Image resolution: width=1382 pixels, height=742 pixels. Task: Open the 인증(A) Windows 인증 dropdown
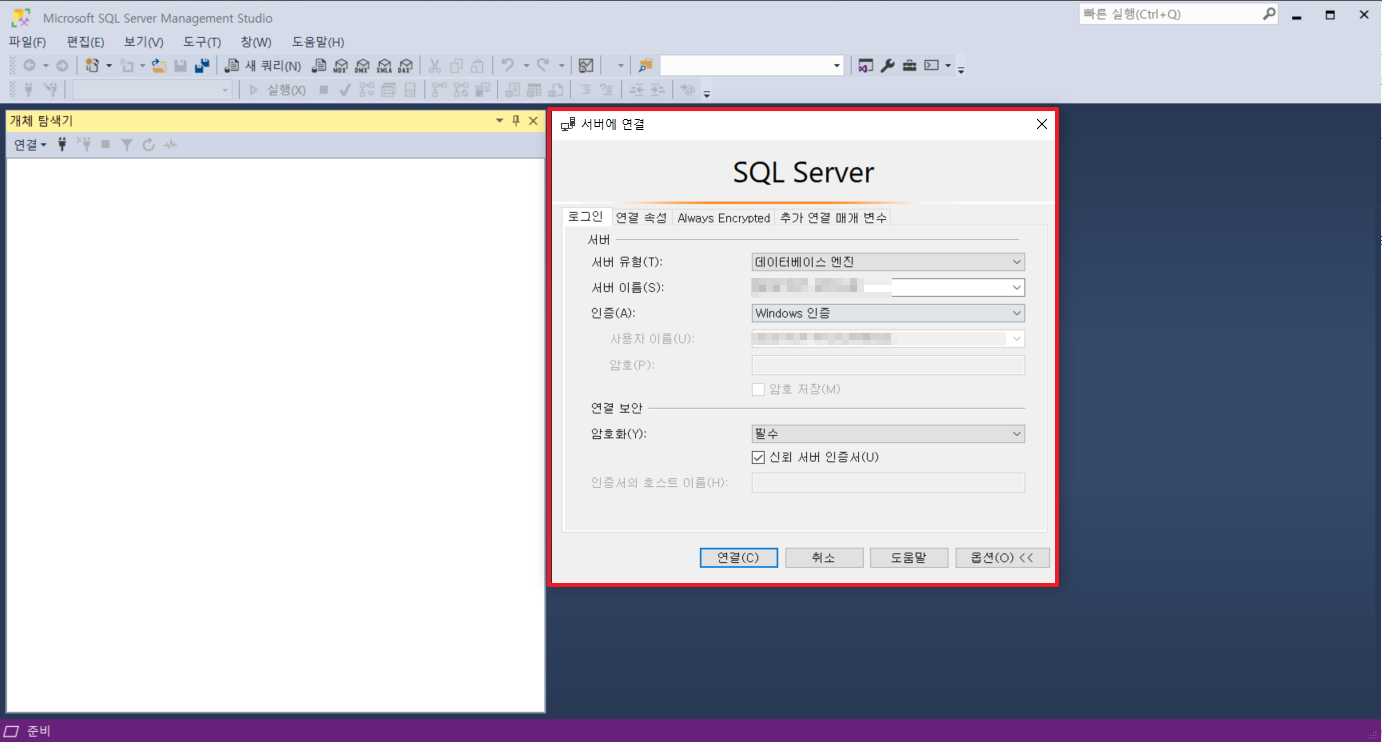(x=1016, y=313)
